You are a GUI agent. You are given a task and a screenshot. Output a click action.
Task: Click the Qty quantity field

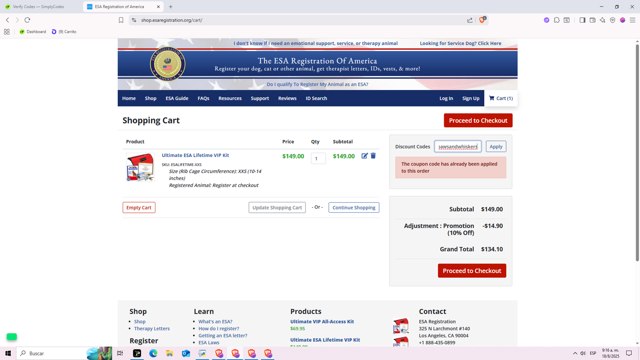(x=318, y=158)
